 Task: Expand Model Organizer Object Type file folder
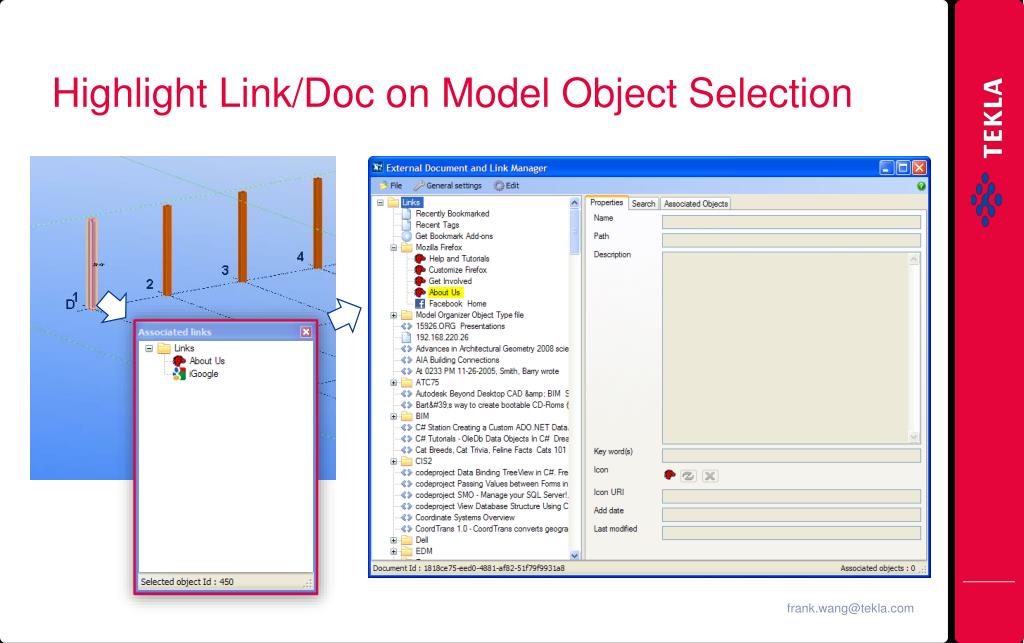pyautogui.click(x=394, y=315)
